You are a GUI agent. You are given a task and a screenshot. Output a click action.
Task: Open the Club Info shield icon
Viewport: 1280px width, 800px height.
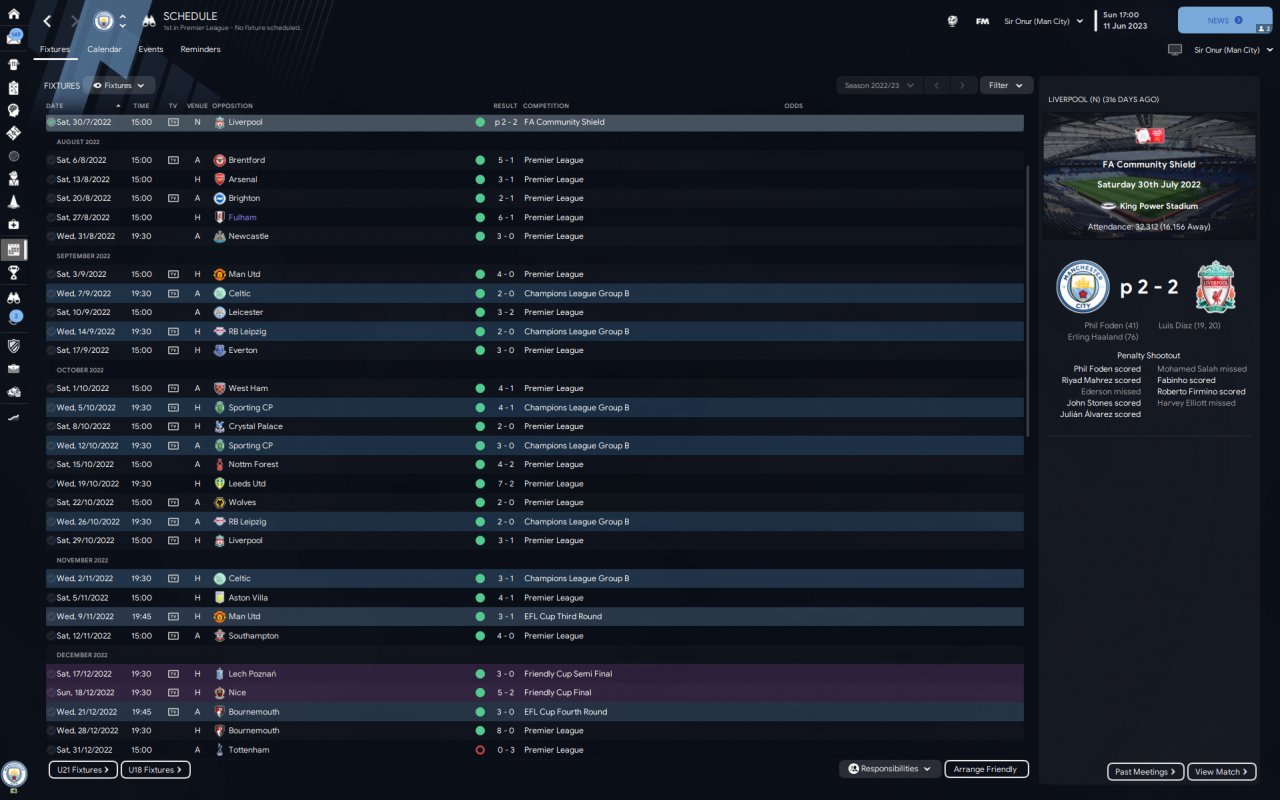[14, 345]
